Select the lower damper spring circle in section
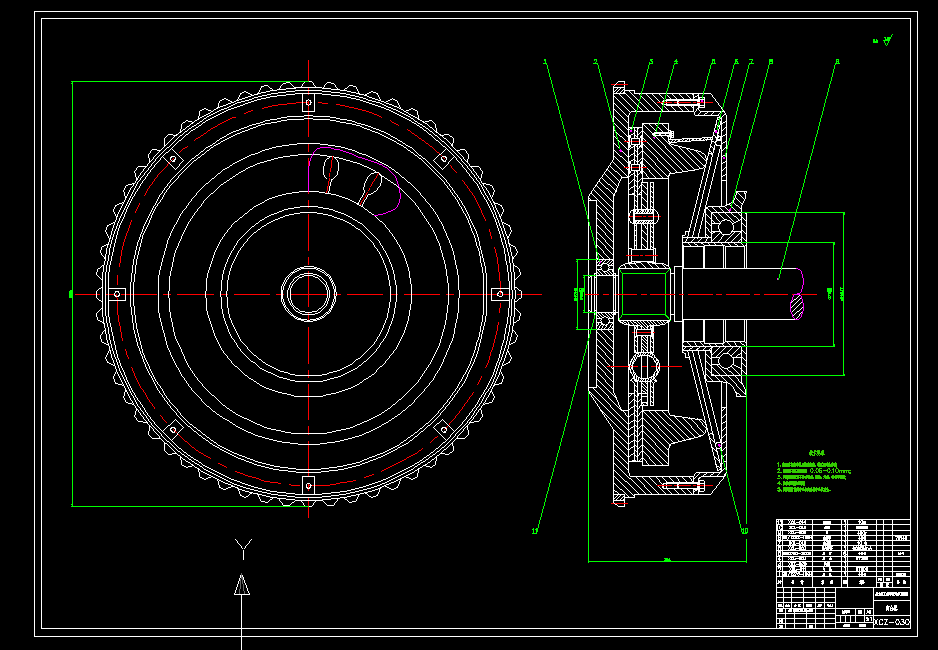Viewport: 938px width, 650px height. (644, 366)
